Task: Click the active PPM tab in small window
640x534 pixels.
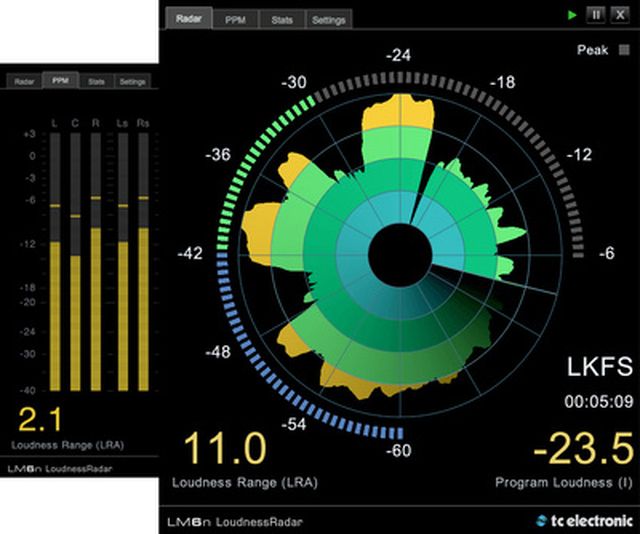Action: click(60, 80)
